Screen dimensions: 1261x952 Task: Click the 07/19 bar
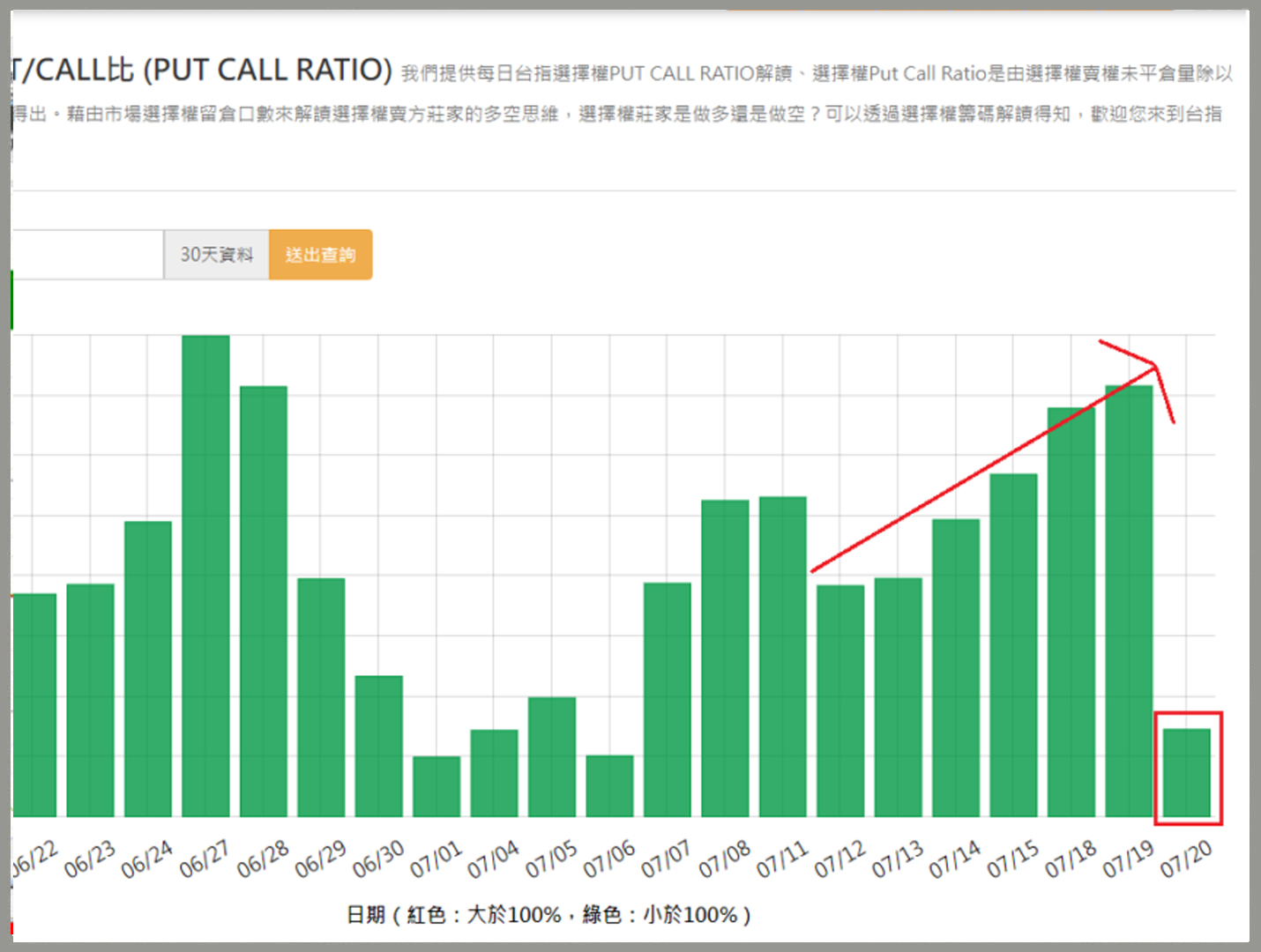tap(1129, 601)
